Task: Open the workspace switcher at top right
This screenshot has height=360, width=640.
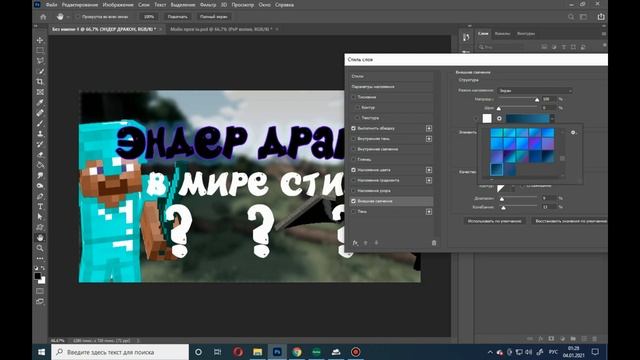Action: [583, 17]
